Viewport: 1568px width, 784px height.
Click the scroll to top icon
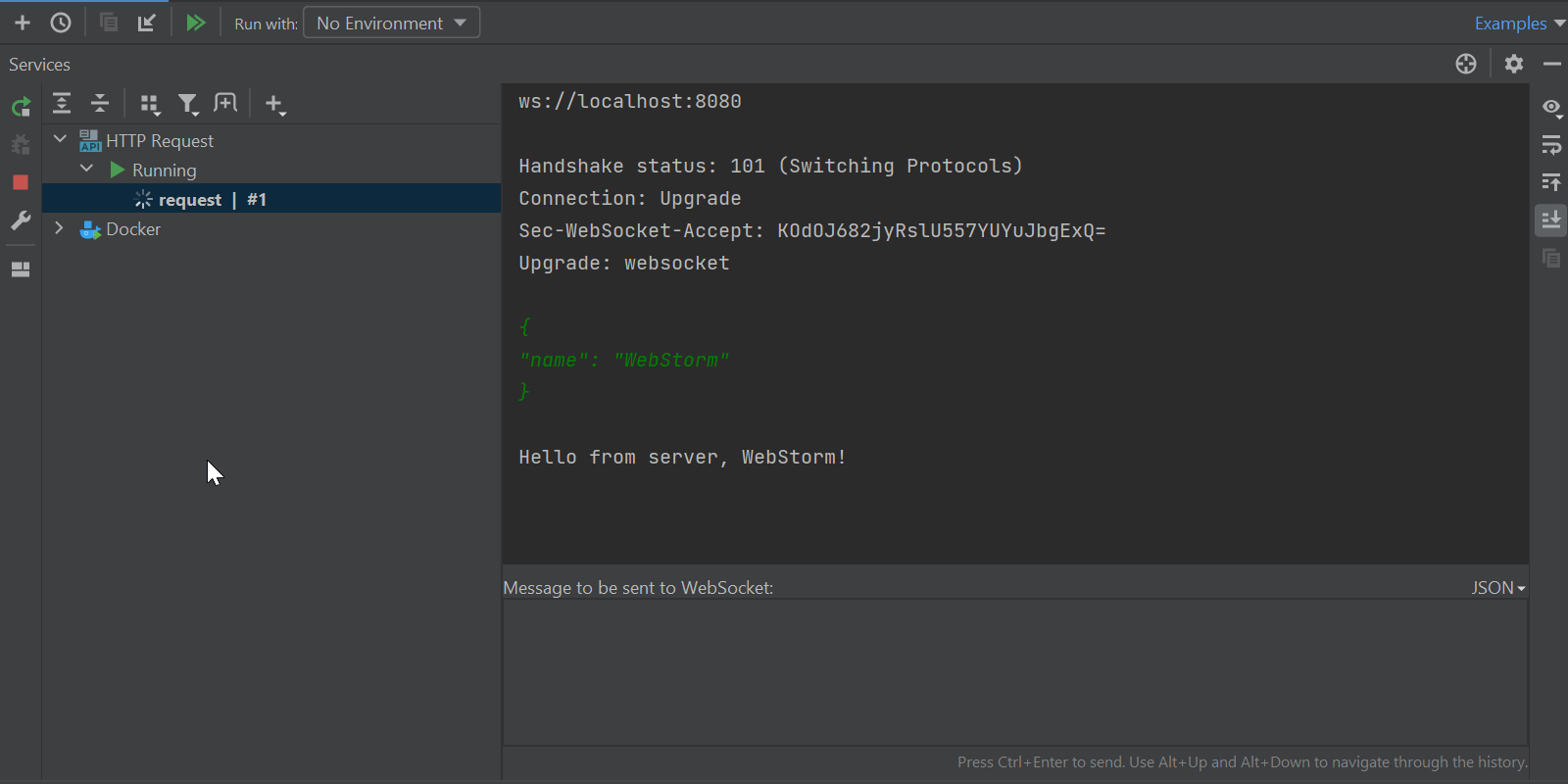[x=1551, y=182]
